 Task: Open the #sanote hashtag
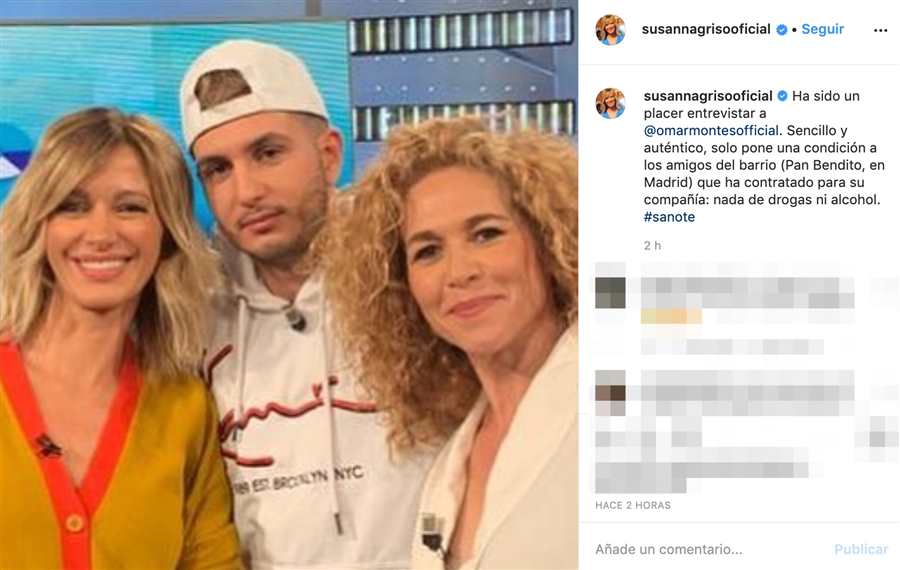click(669, 217)
